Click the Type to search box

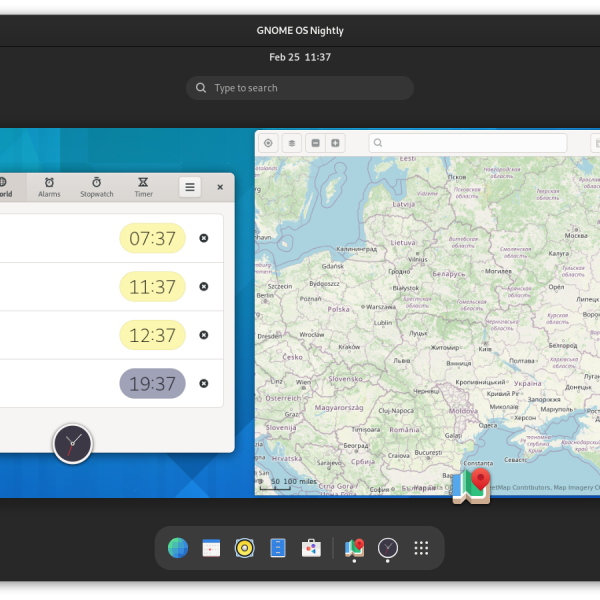(300, 88)
